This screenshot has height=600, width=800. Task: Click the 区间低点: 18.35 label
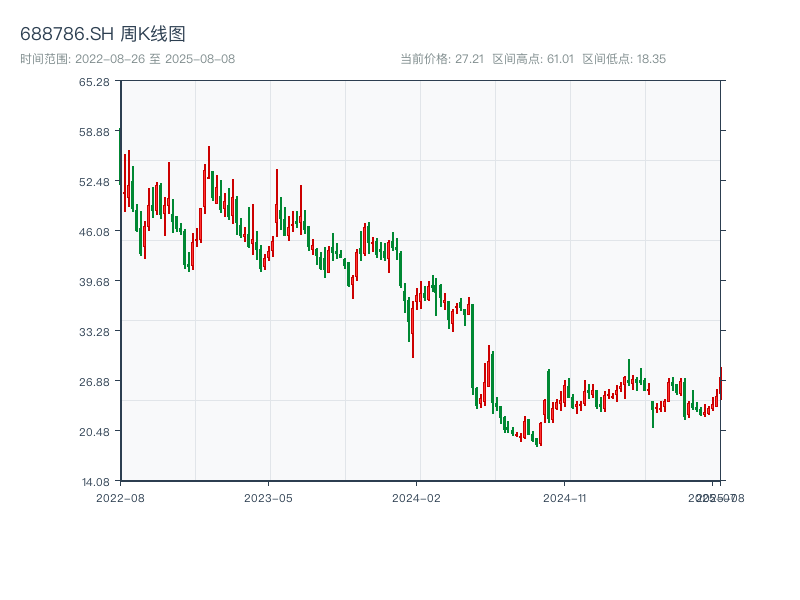(624, 59)
